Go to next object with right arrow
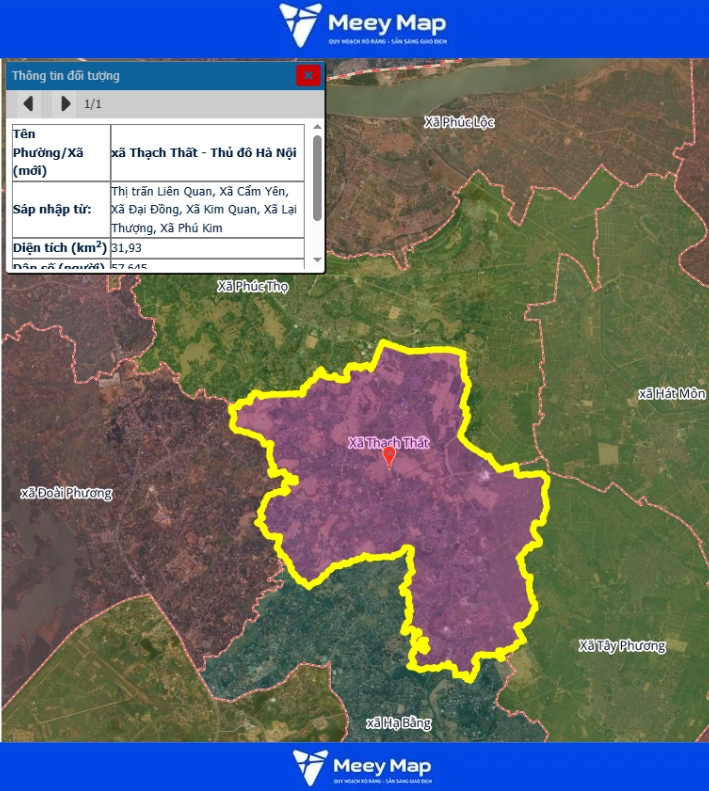The image size is (709, 791). coord(65,104)
